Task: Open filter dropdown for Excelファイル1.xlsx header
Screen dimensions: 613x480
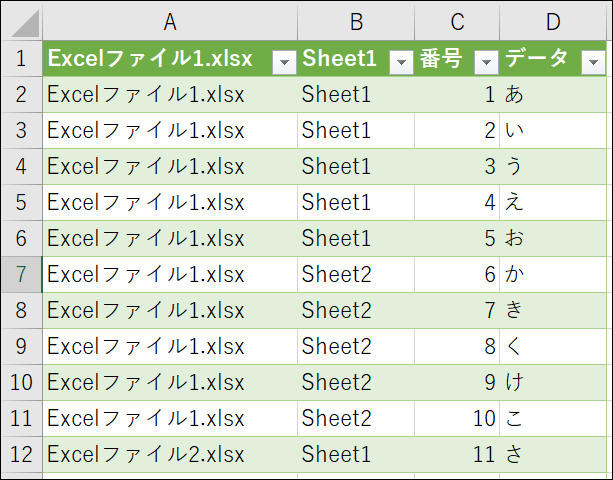Action: [x=284, y=62]
